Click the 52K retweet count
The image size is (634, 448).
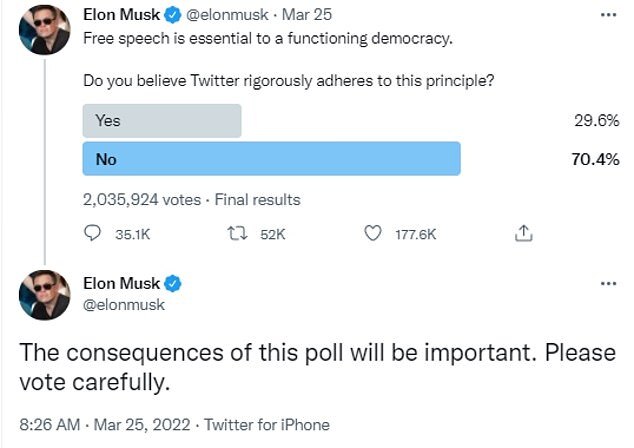pos(273,235)
